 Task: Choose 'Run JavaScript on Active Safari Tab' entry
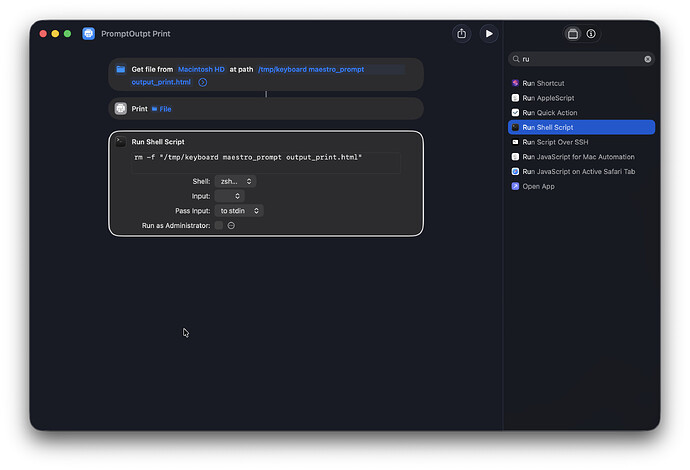pos(581,172)
